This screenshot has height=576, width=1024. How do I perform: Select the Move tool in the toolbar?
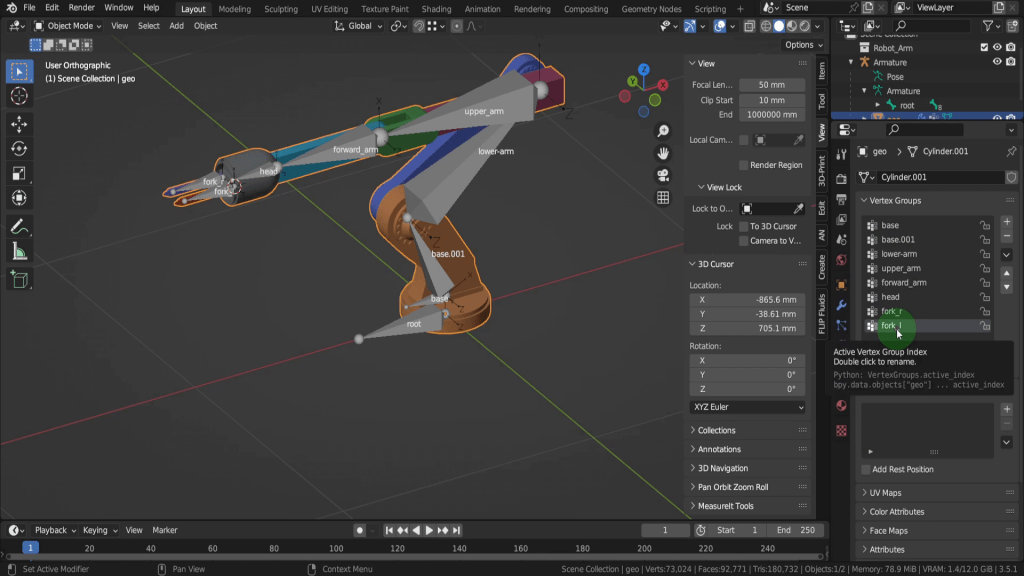point(19,123)
